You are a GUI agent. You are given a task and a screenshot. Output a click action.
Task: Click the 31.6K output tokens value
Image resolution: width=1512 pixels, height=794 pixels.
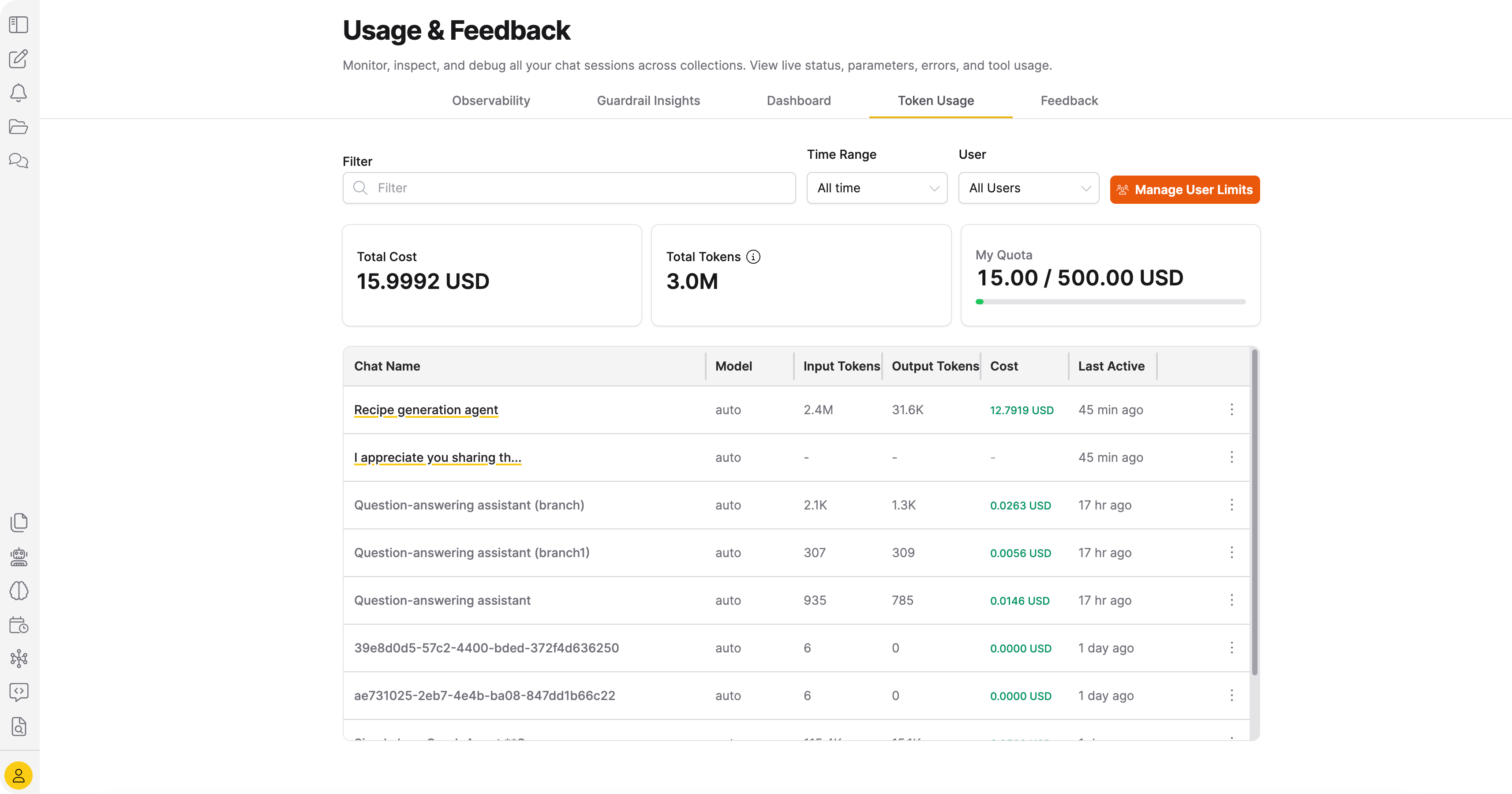point(907,410)
